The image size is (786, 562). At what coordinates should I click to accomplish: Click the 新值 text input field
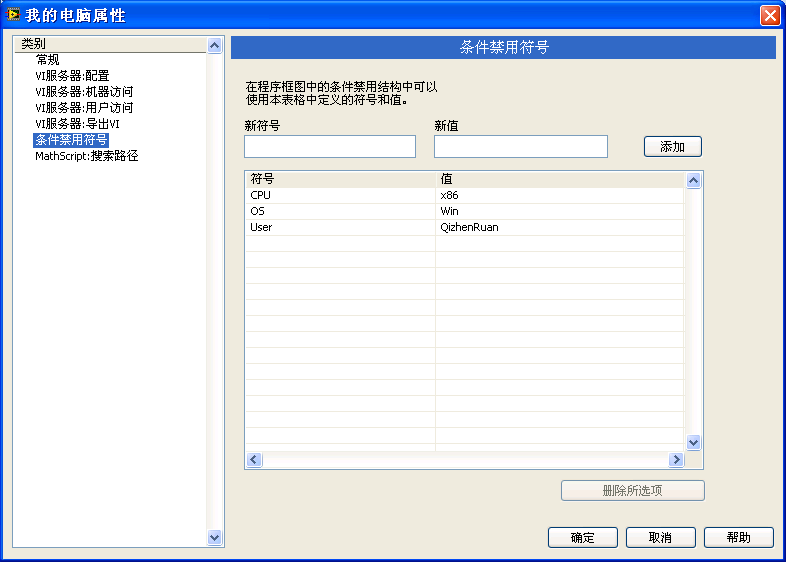pos(520,147)
